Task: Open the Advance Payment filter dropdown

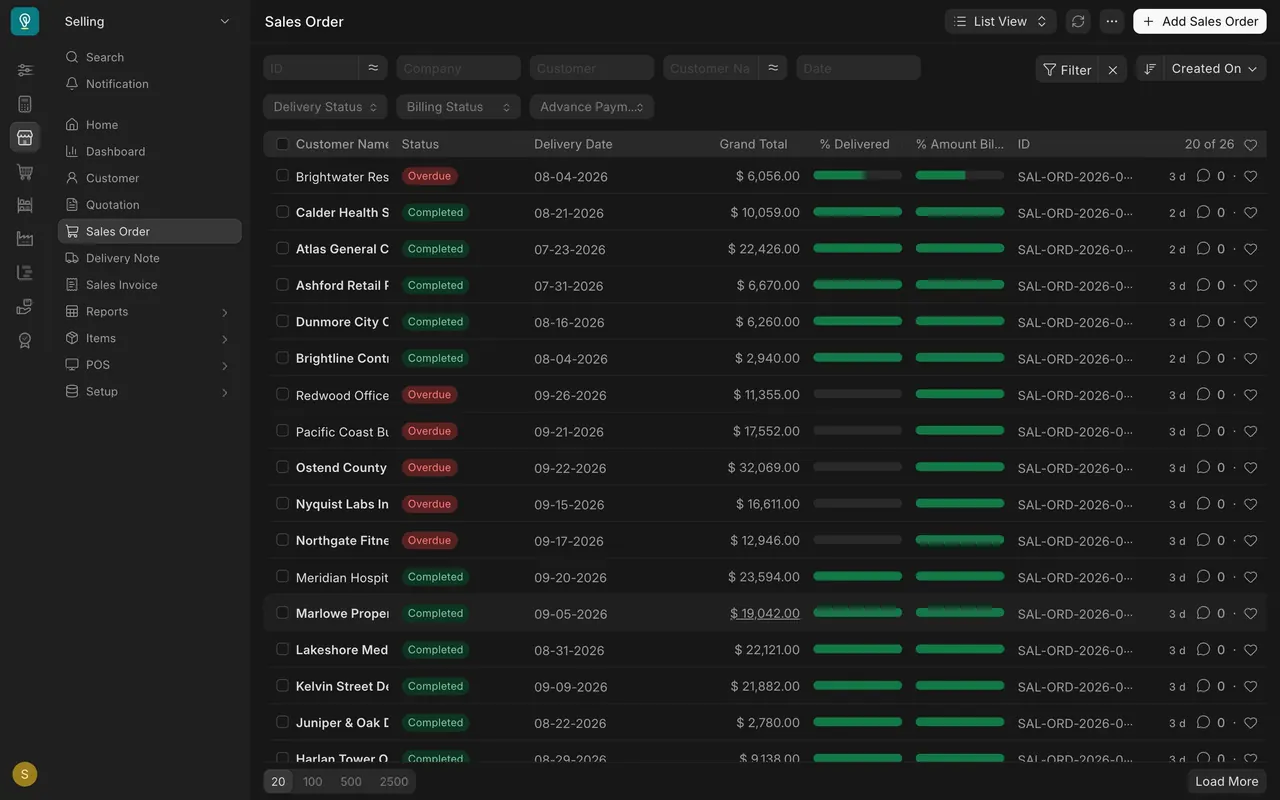Action: click(592, 107)
